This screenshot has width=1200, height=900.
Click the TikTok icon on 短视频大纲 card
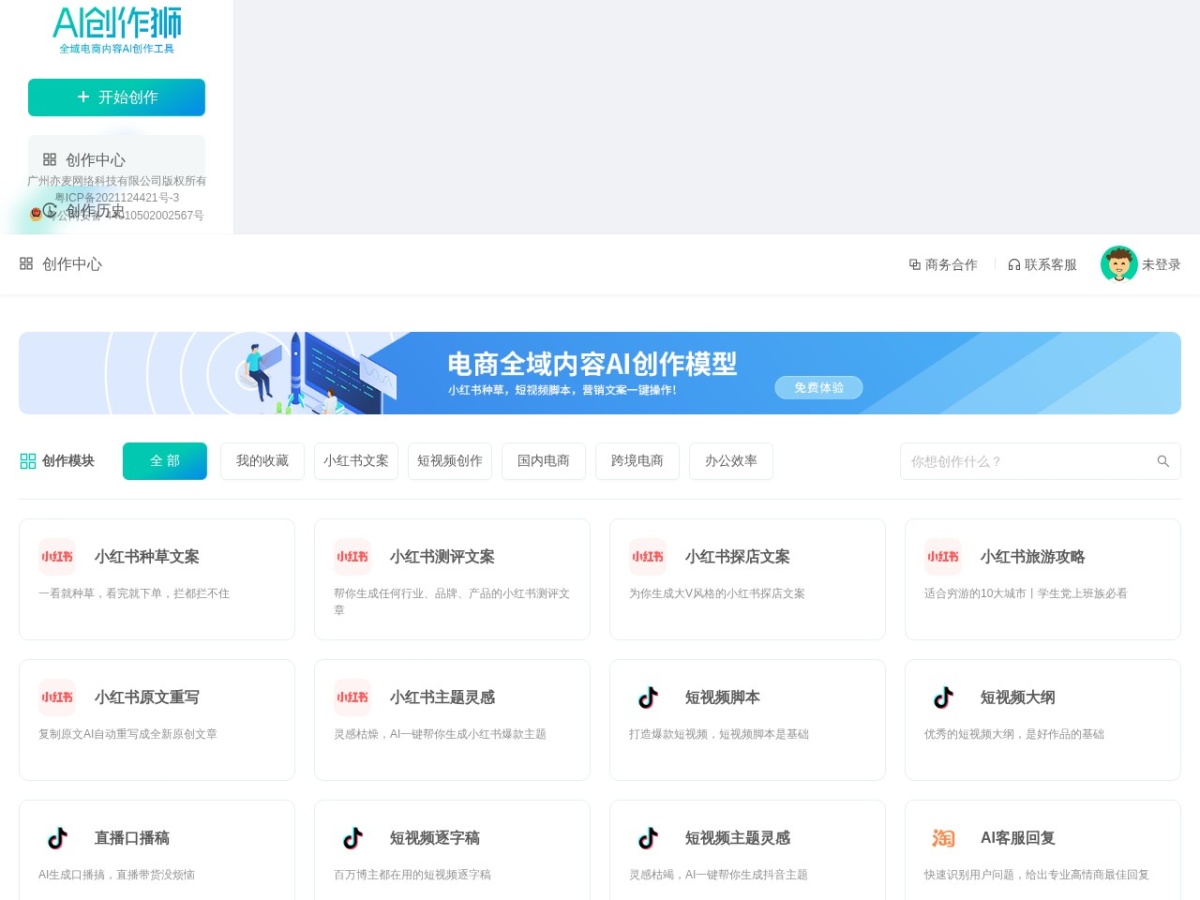943,697
